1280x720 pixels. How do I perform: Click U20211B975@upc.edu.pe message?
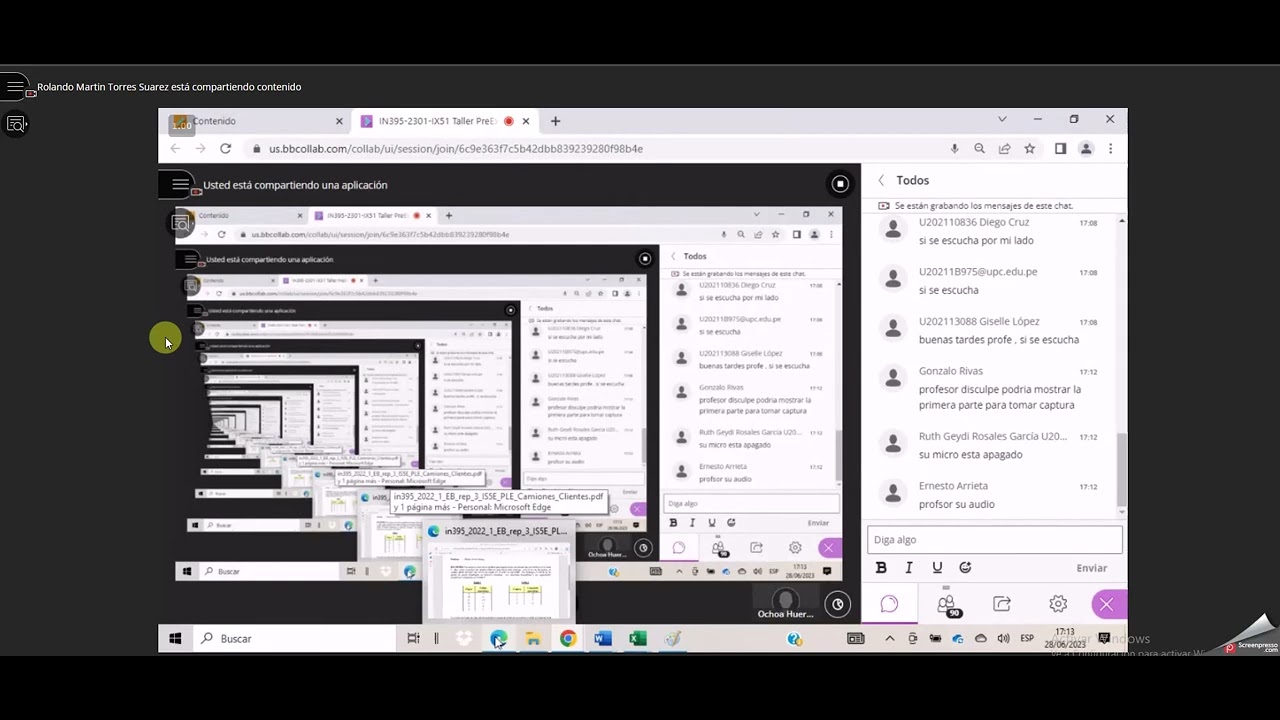(994, 280)
